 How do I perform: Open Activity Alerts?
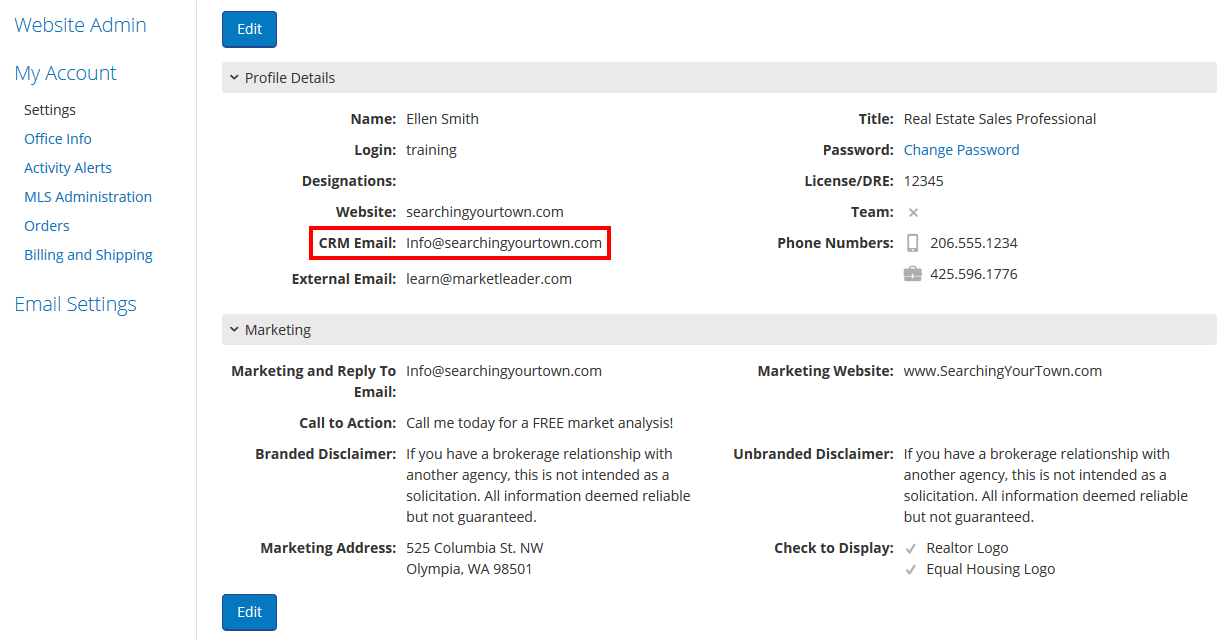[x=68, y=168]
